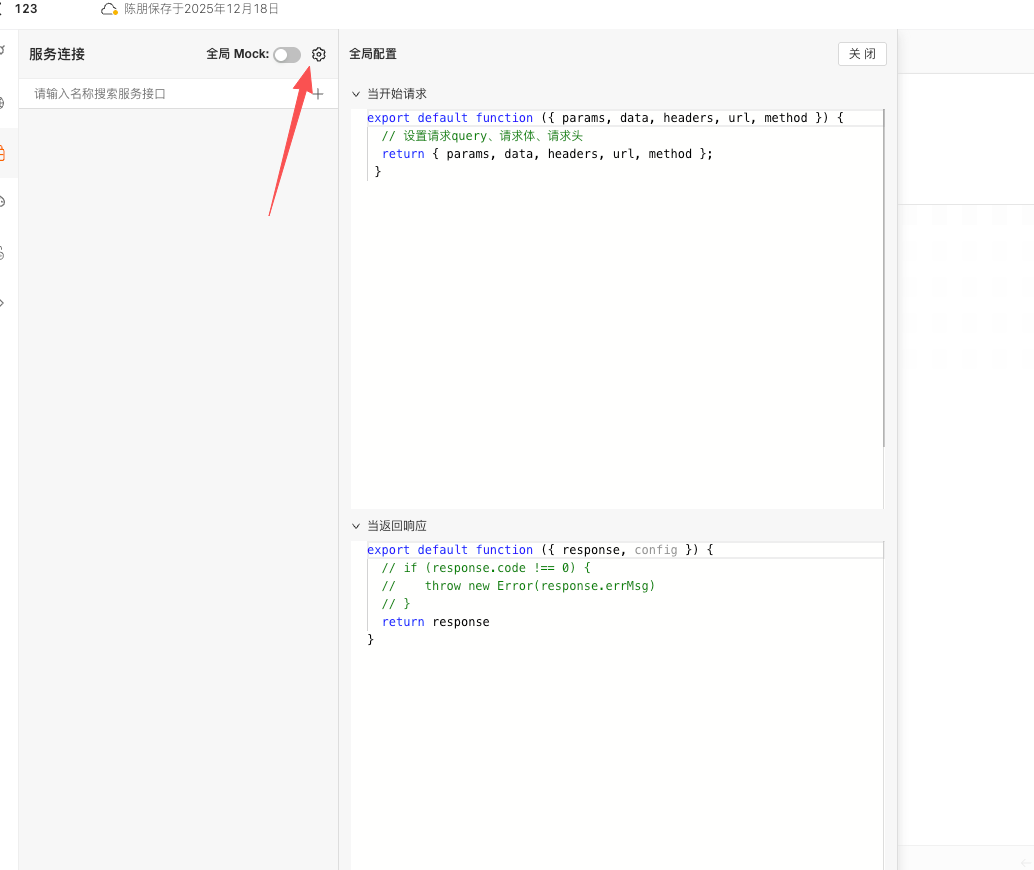Click the 服务连接 panel header
The height and width of the screenshot is (870, 1034).
[57, 55]
